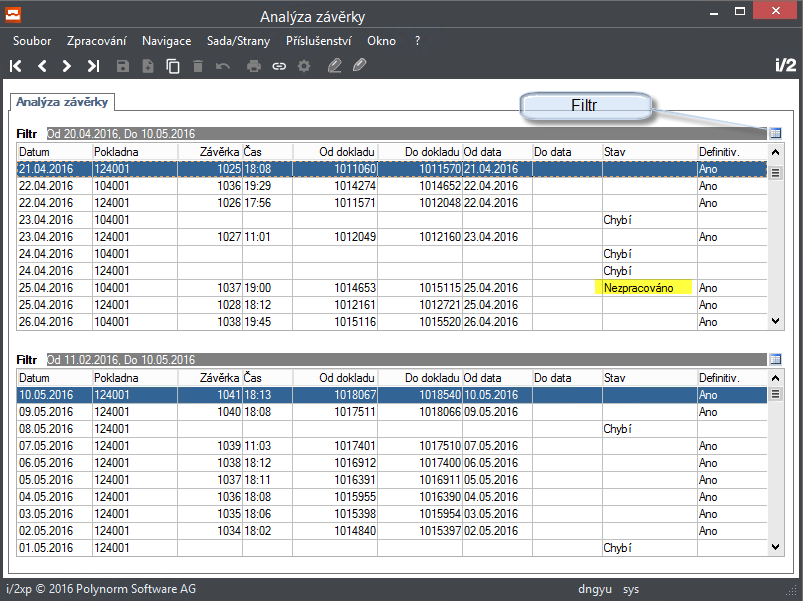Select lower table row 04.05.2016
The image size is (803, 601).
(392, 497)
